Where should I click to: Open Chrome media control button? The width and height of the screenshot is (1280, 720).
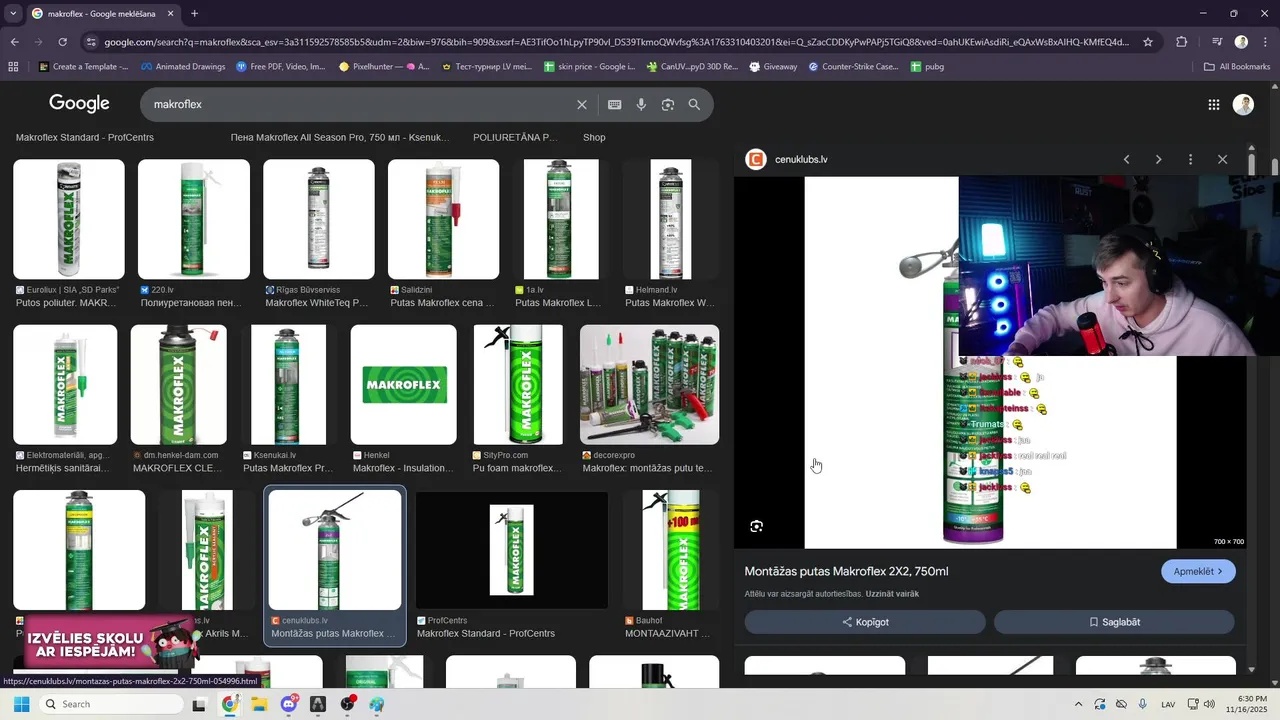(1217, 42)
